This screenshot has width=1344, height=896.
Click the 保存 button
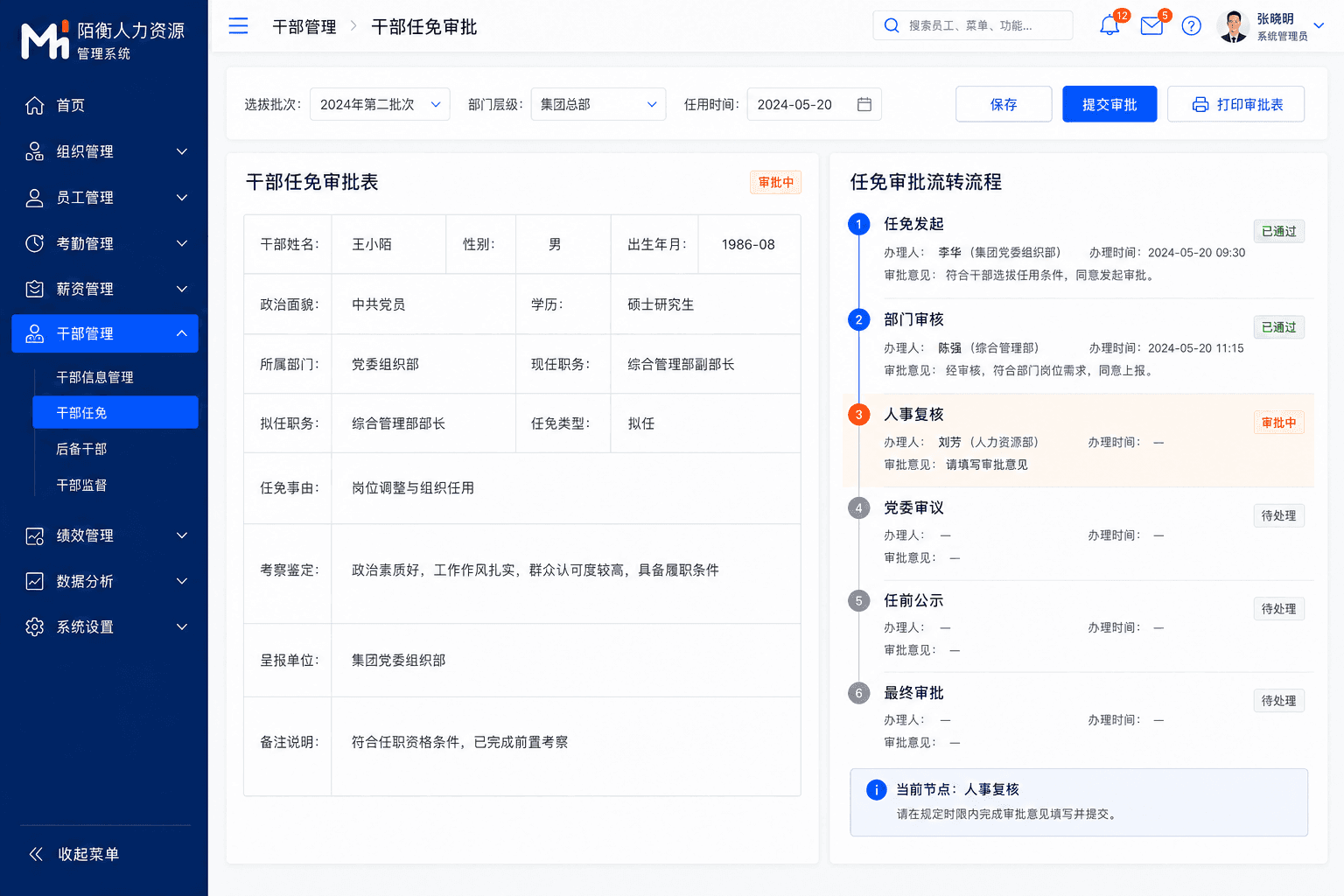(1004, 104)
